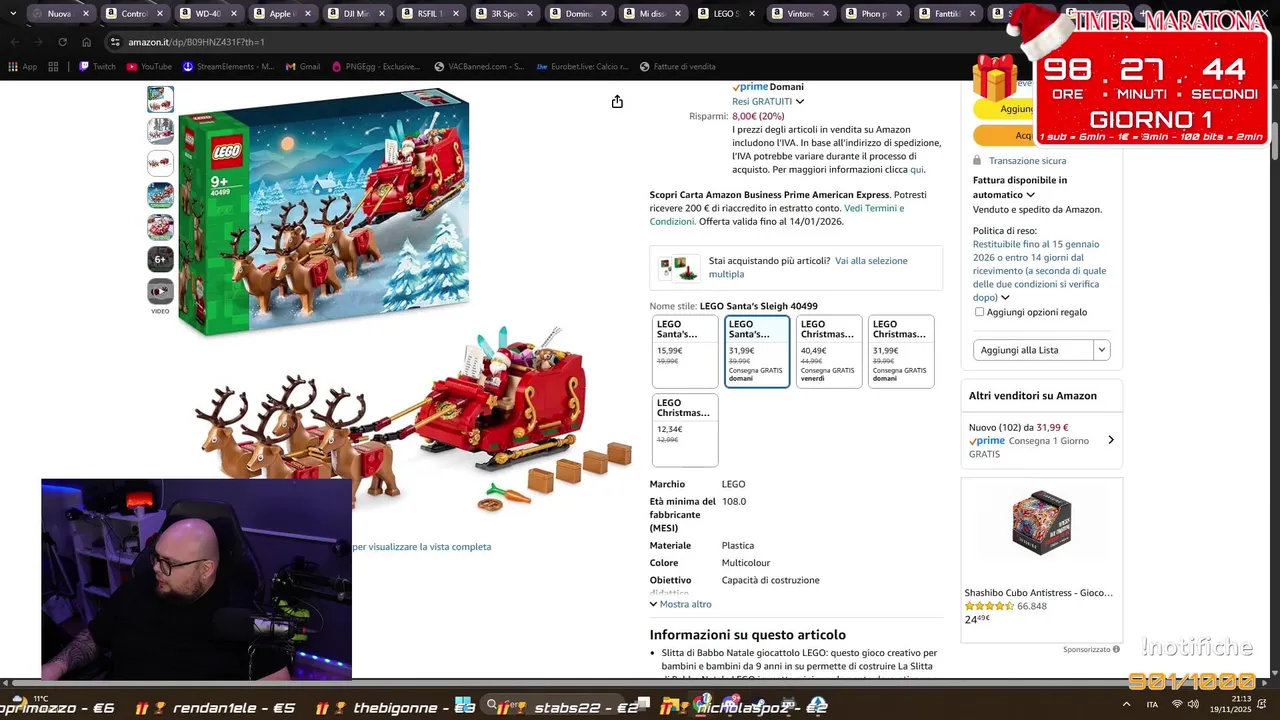The image size is (1280, 720).
Task: Open Vedi Termini e Condizioni link
Action: click(x=777, y=215)
